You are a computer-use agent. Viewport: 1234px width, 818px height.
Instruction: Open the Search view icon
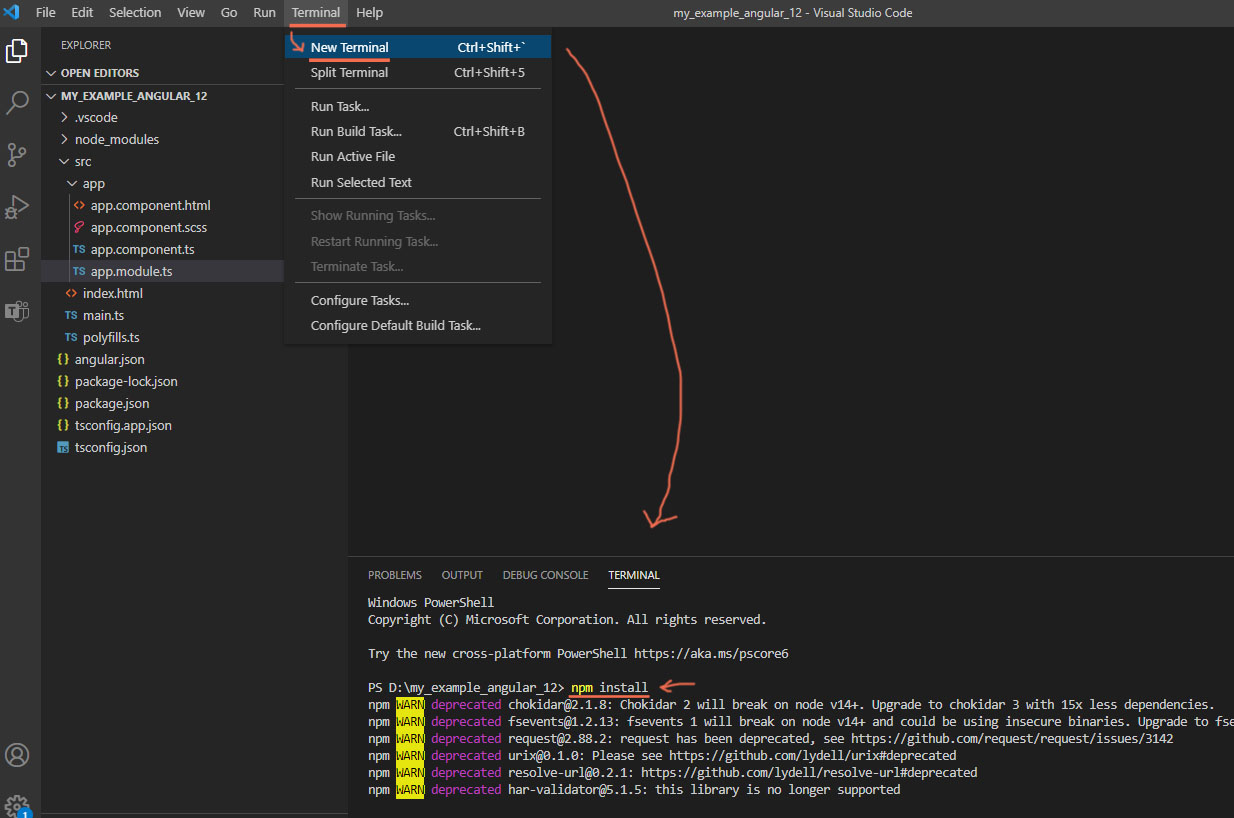[17, 102]
